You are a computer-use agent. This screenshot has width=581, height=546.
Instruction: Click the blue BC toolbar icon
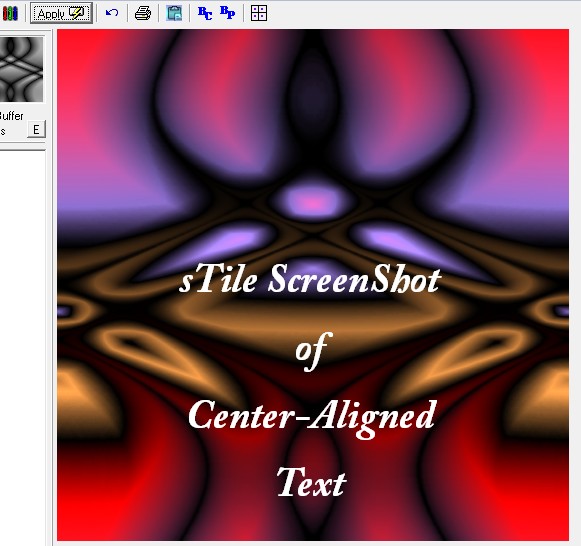(205, 13)
